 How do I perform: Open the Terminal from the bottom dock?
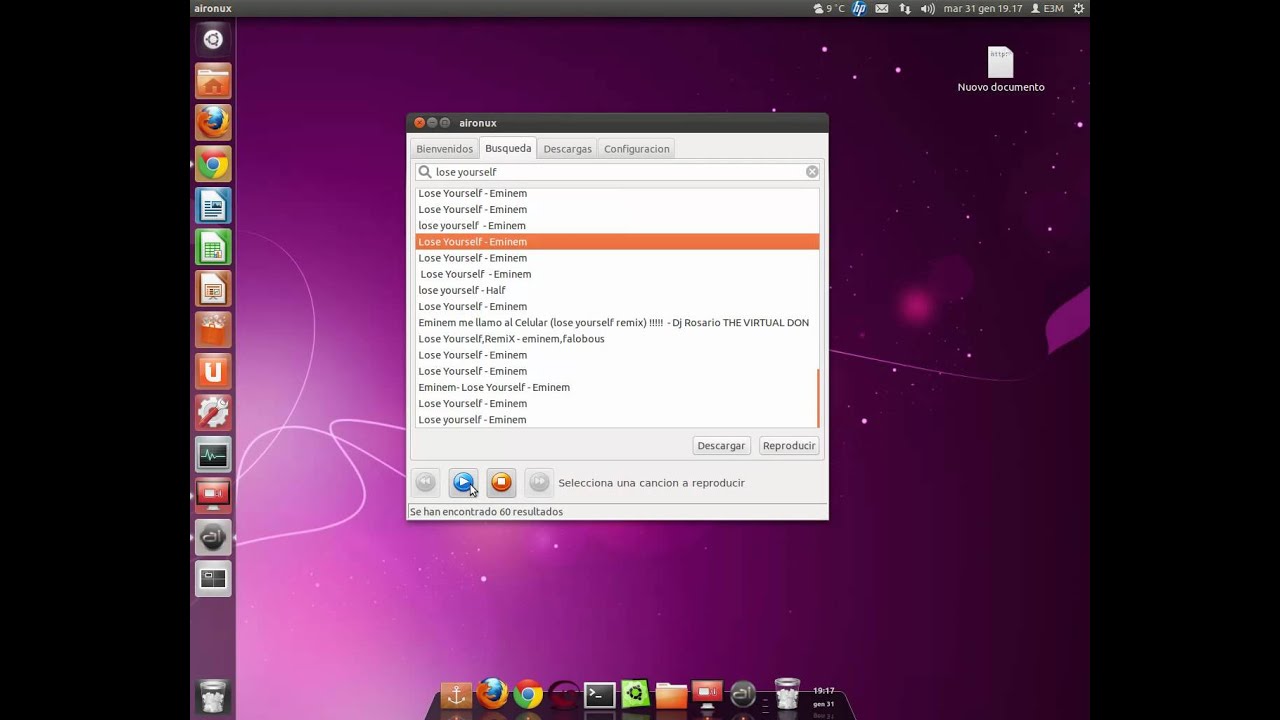[x=600, y=695]
